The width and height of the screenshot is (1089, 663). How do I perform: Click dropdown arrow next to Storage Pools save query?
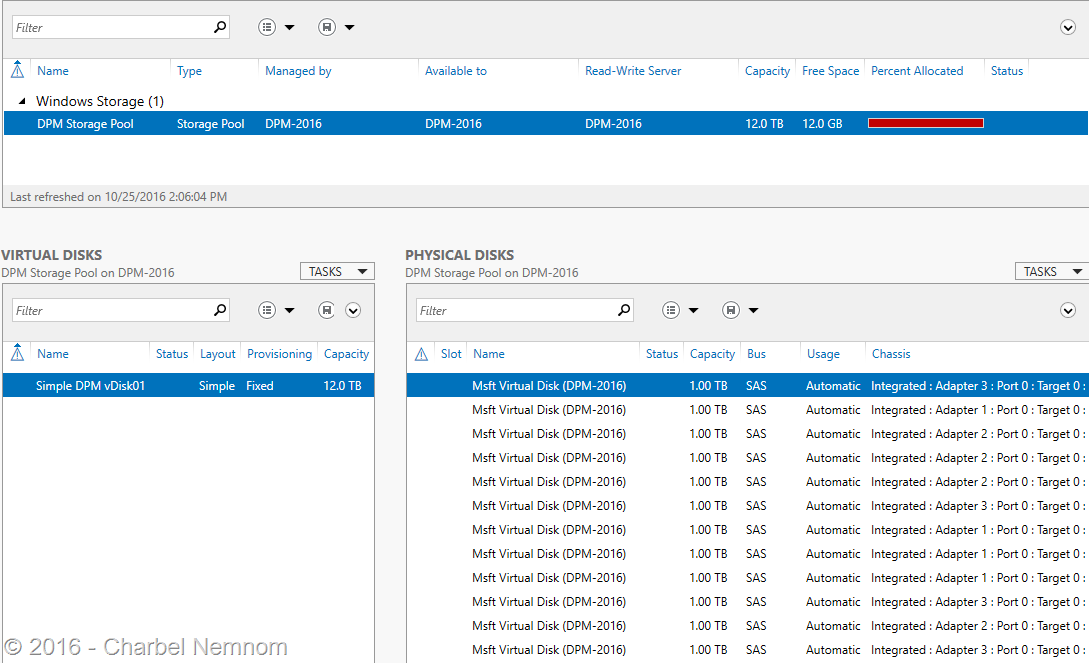tap(349, 28)
